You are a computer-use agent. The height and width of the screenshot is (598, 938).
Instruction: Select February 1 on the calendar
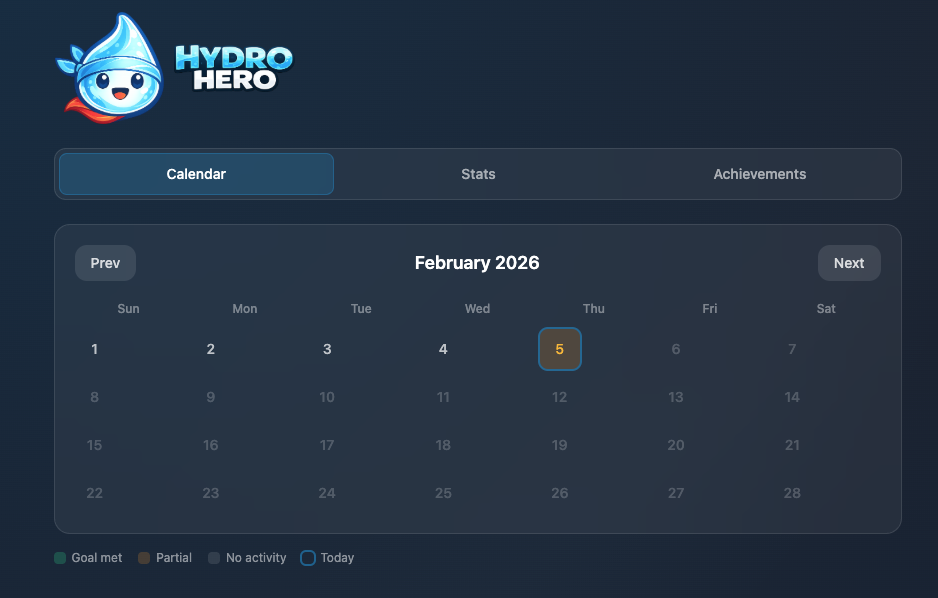(95, 349)
